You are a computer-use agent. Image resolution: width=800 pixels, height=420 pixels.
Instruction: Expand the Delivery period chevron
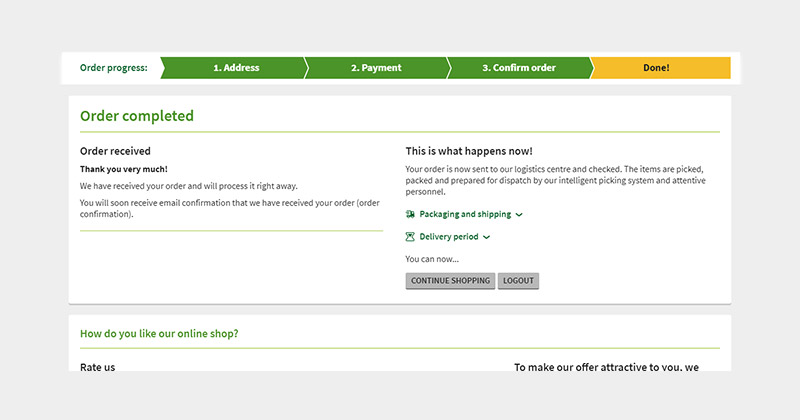pos(486,237)
